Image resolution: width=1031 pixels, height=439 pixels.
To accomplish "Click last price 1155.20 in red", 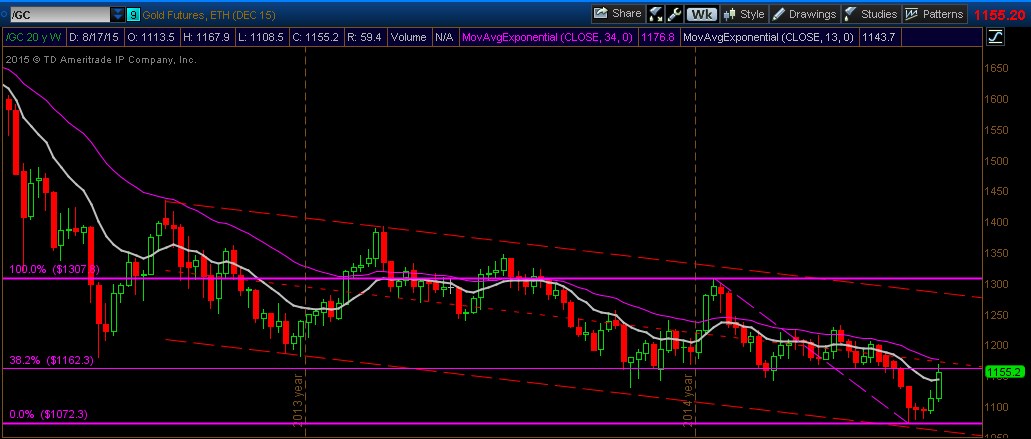I will pos(999,14).
